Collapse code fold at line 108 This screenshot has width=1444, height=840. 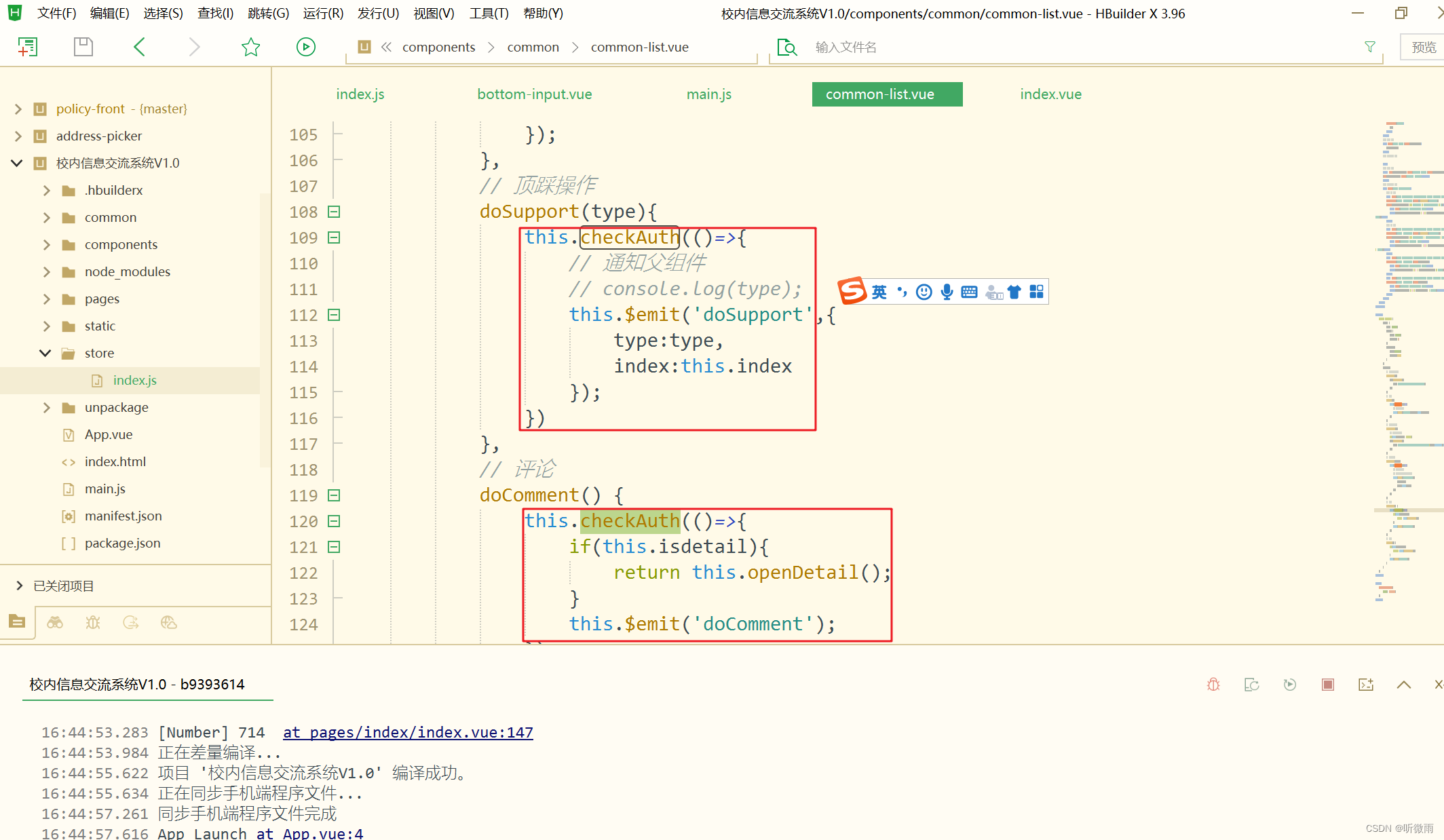334,212
